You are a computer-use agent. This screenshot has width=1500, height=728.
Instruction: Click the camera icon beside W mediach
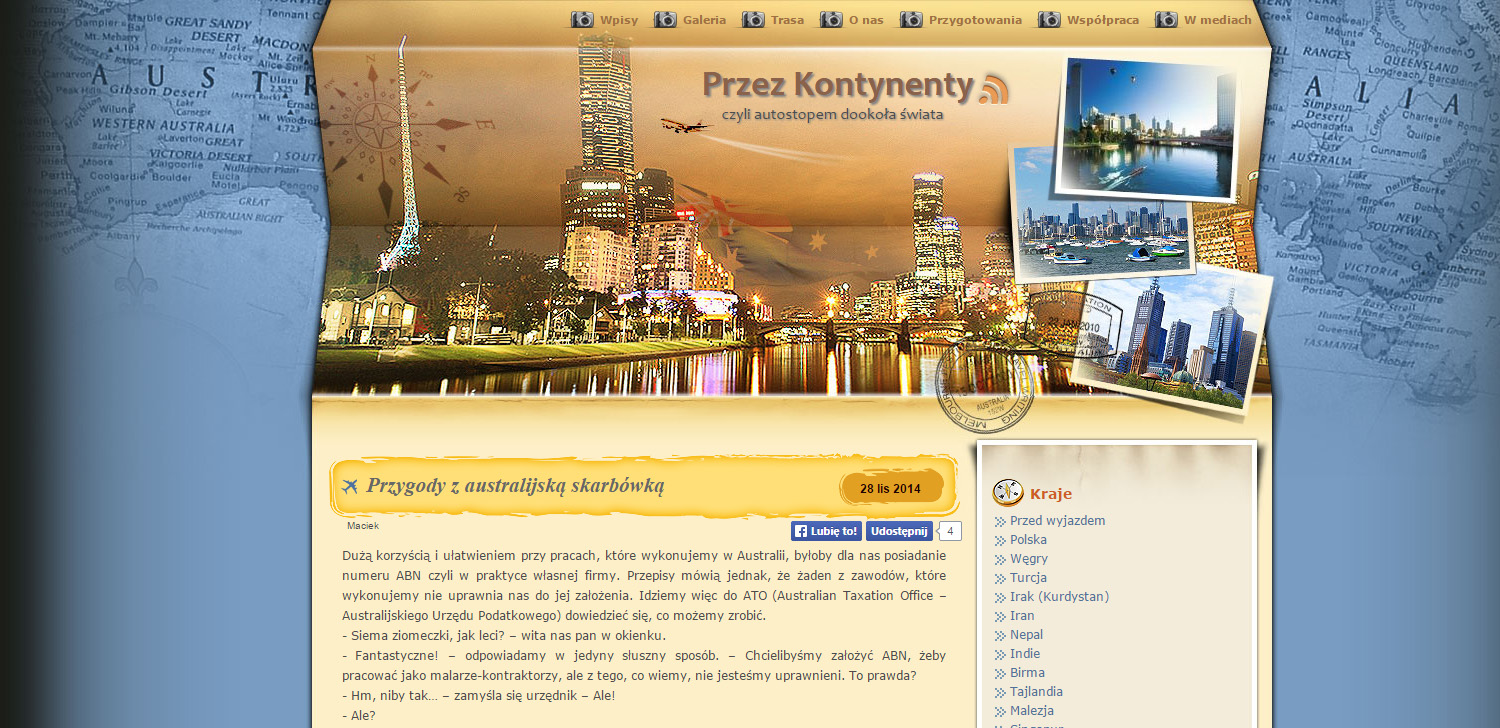coord(1166,19)
